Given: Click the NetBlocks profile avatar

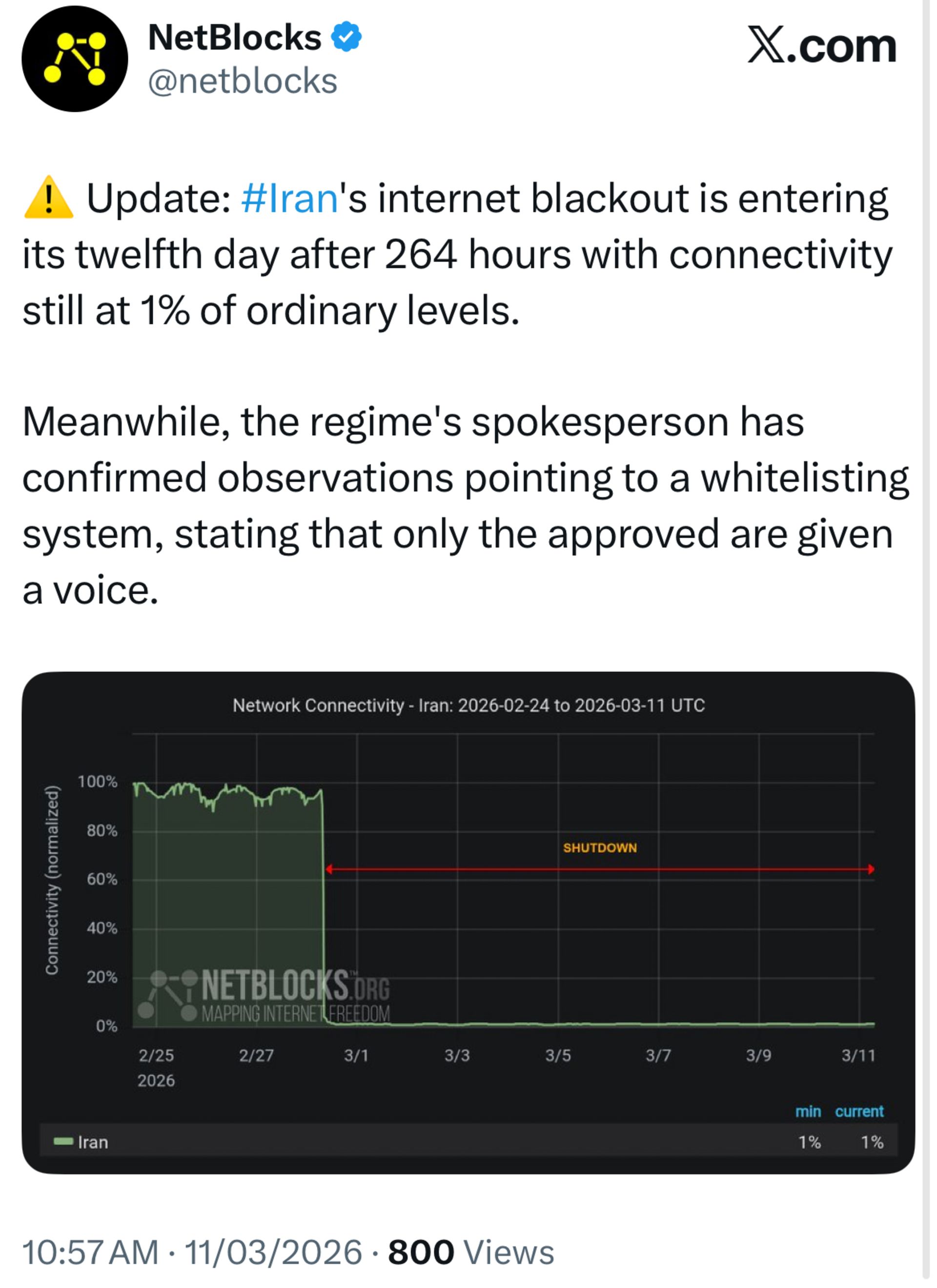Looking at the screenshot, I should coord(75,59).
